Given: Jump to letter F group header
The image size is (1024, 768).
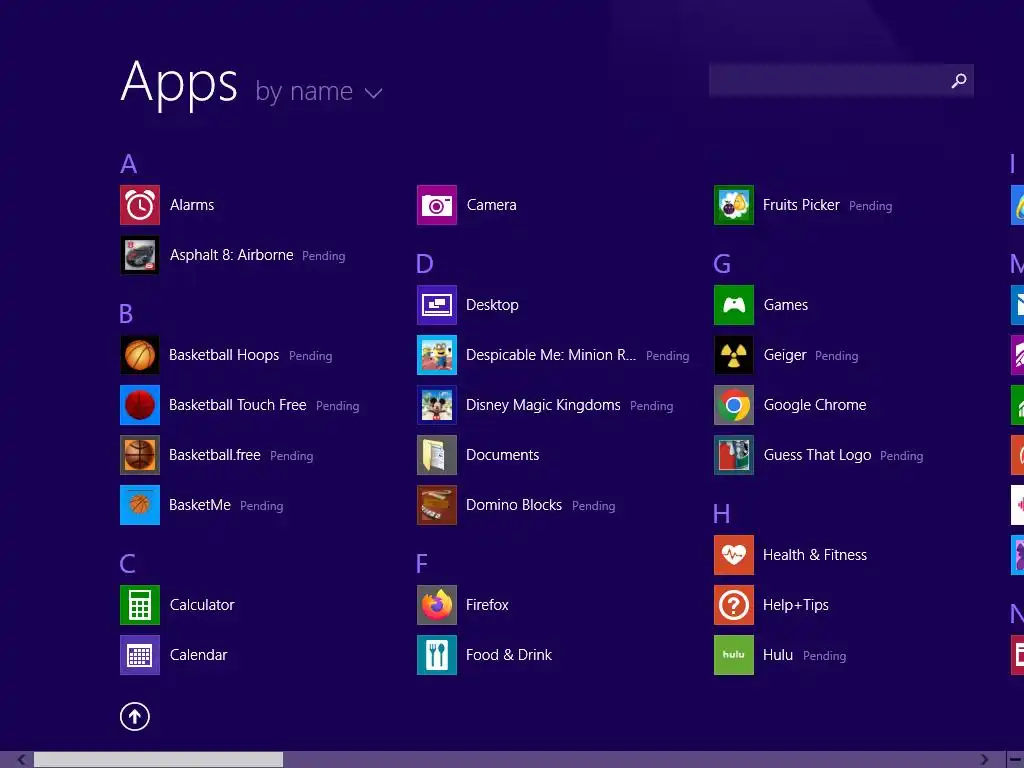Looking at the screenshot, I should click(x=422, y=564).
